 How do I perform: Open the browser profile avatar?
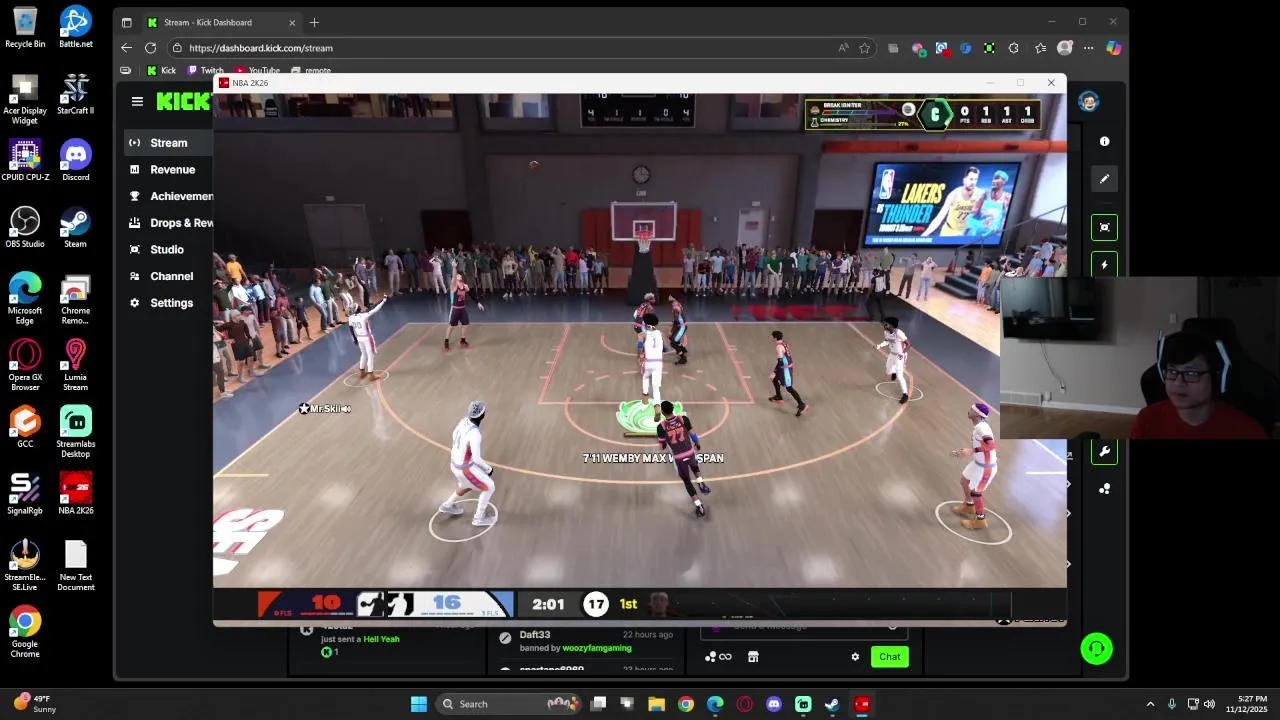(x=1065, y=48)
